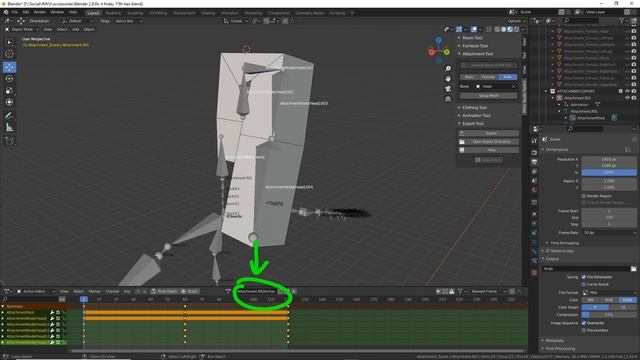Click the pan hand icon in the viewport
The width and height of the screenshot is (640, 360).
448,78
